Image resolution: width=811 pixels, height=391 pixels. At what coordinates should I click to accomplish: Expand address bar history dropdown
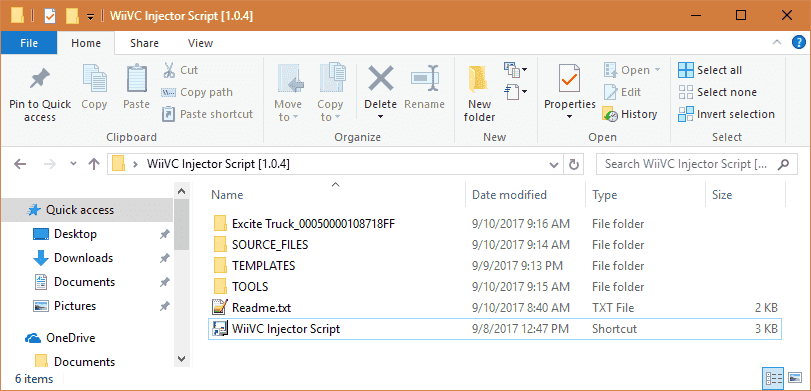(x=554, y=164)
